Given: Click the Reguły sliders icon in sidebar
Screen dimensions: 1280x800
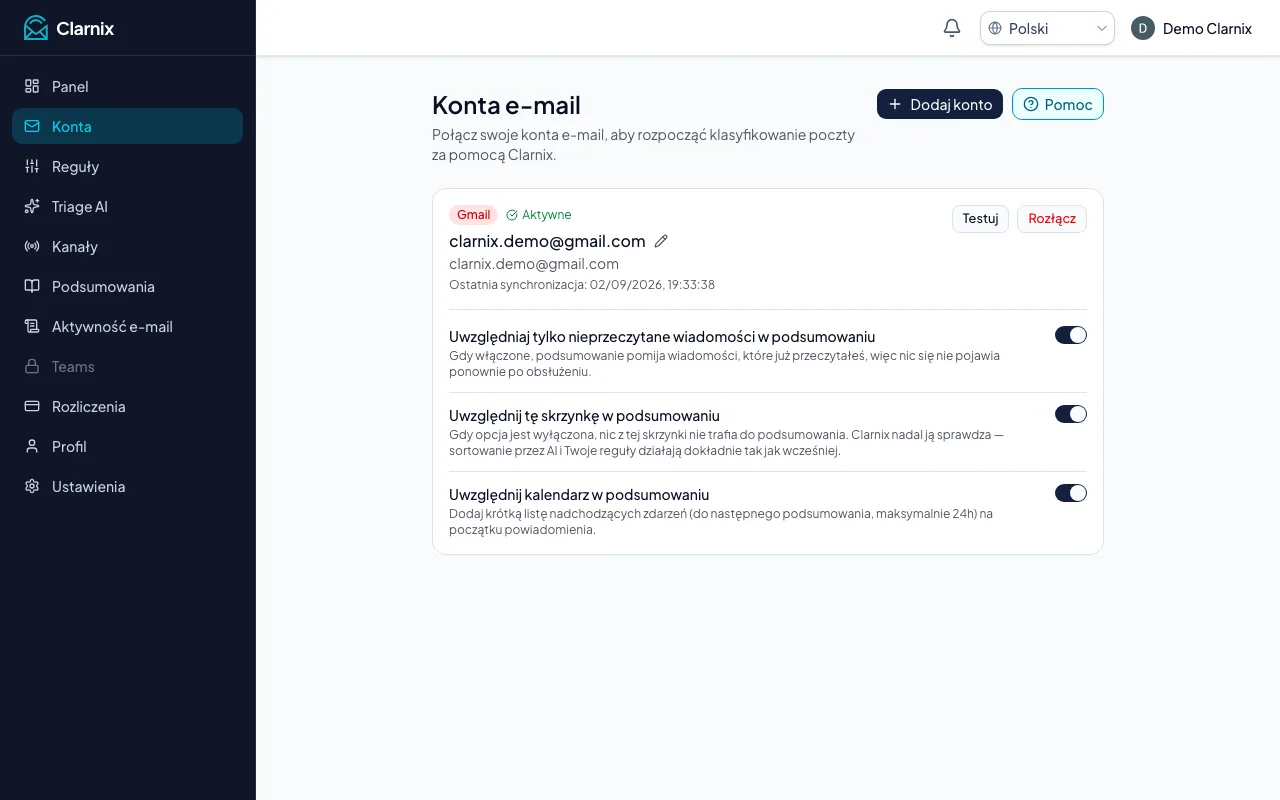Looking at the screenshot, I should pyautogui.click(x=32, y=166).
